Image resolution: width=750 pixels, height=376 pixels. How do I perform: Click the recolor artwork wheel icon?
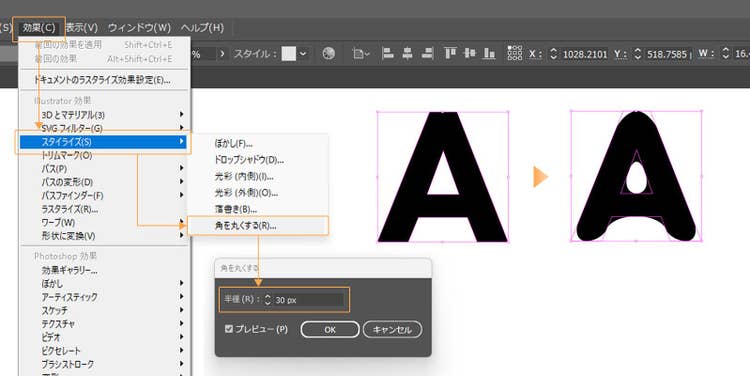[329, 54]
